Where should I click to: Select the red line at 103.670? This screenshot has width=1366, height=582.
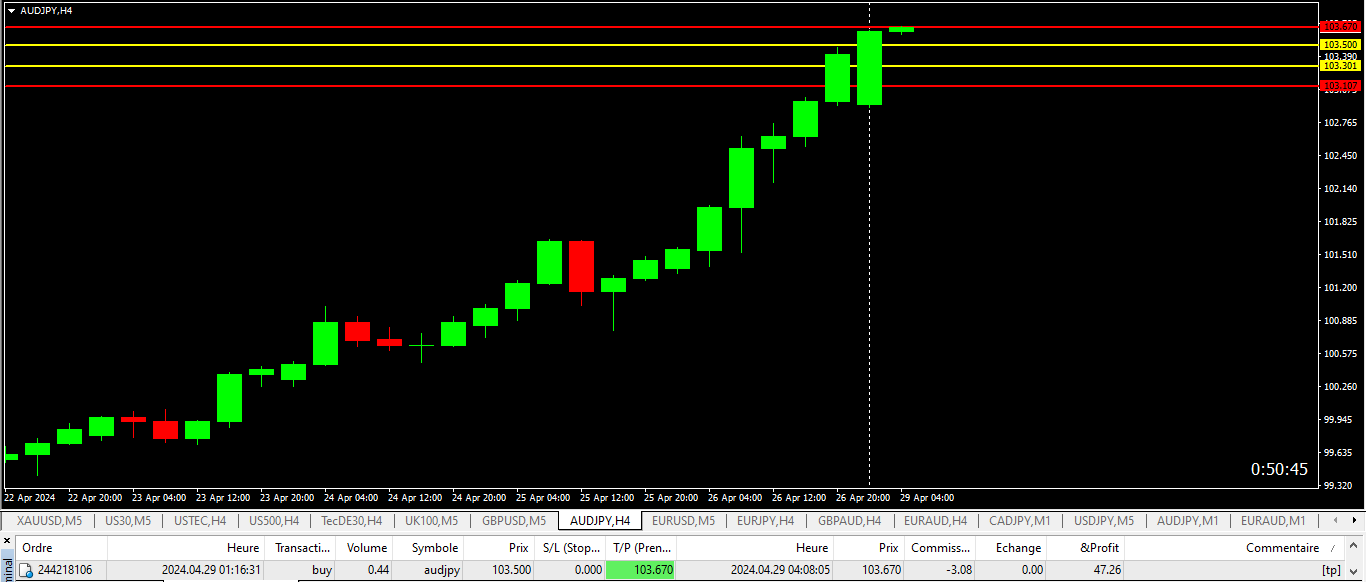point(660,26)
